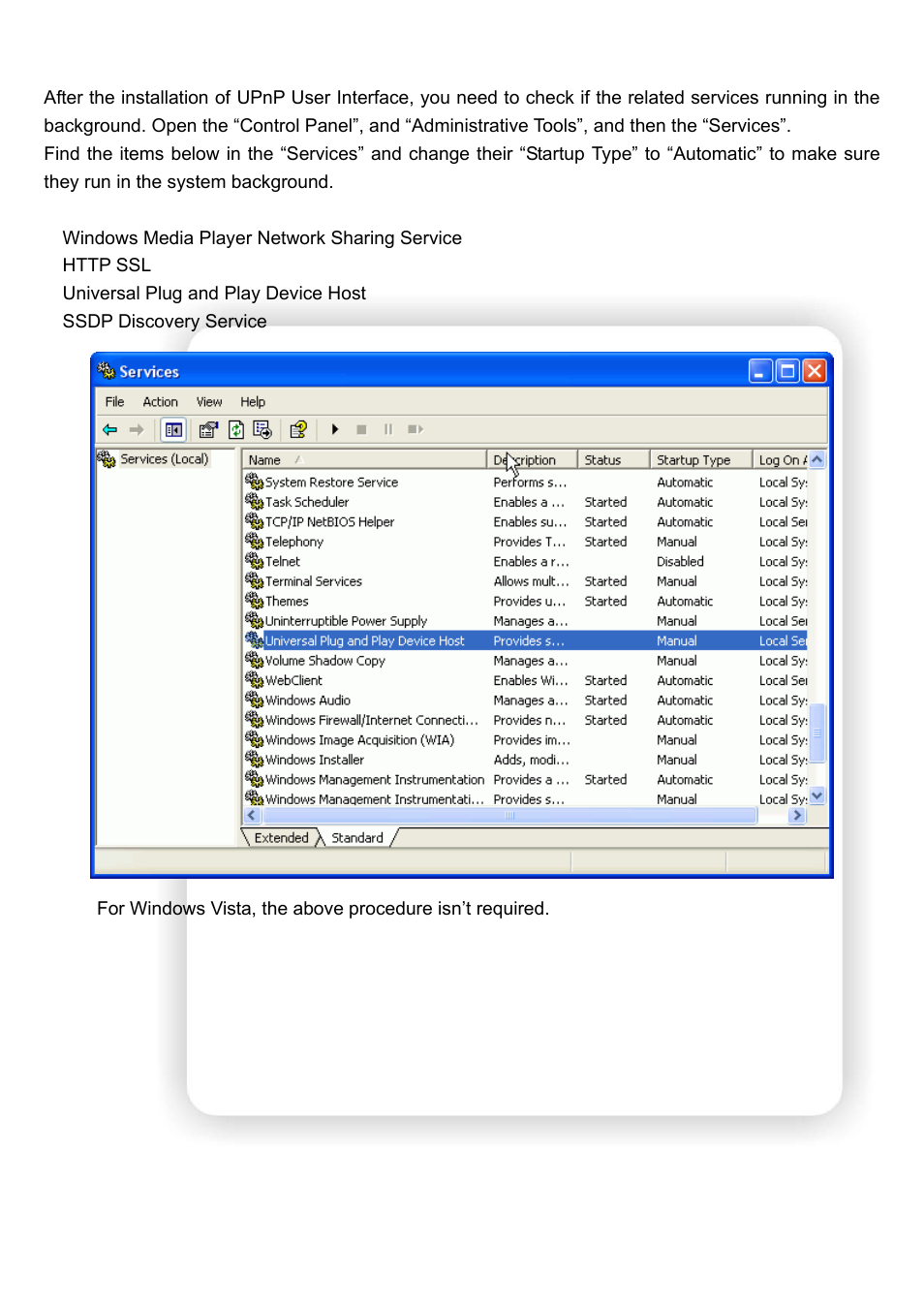The image size is (924, 1308).
Task: Click the Services title bar icon
Action: (x=107, y=371)
